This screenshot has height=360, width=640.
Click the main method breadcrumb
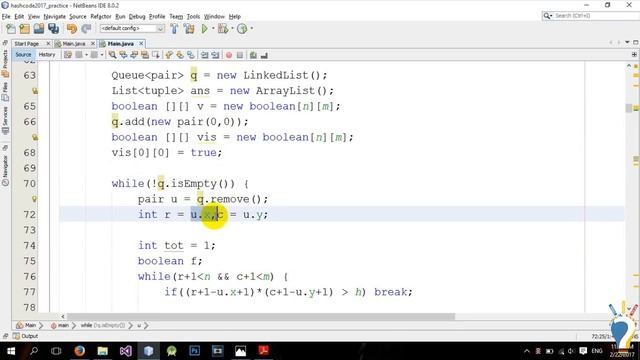tap(60, 326)
